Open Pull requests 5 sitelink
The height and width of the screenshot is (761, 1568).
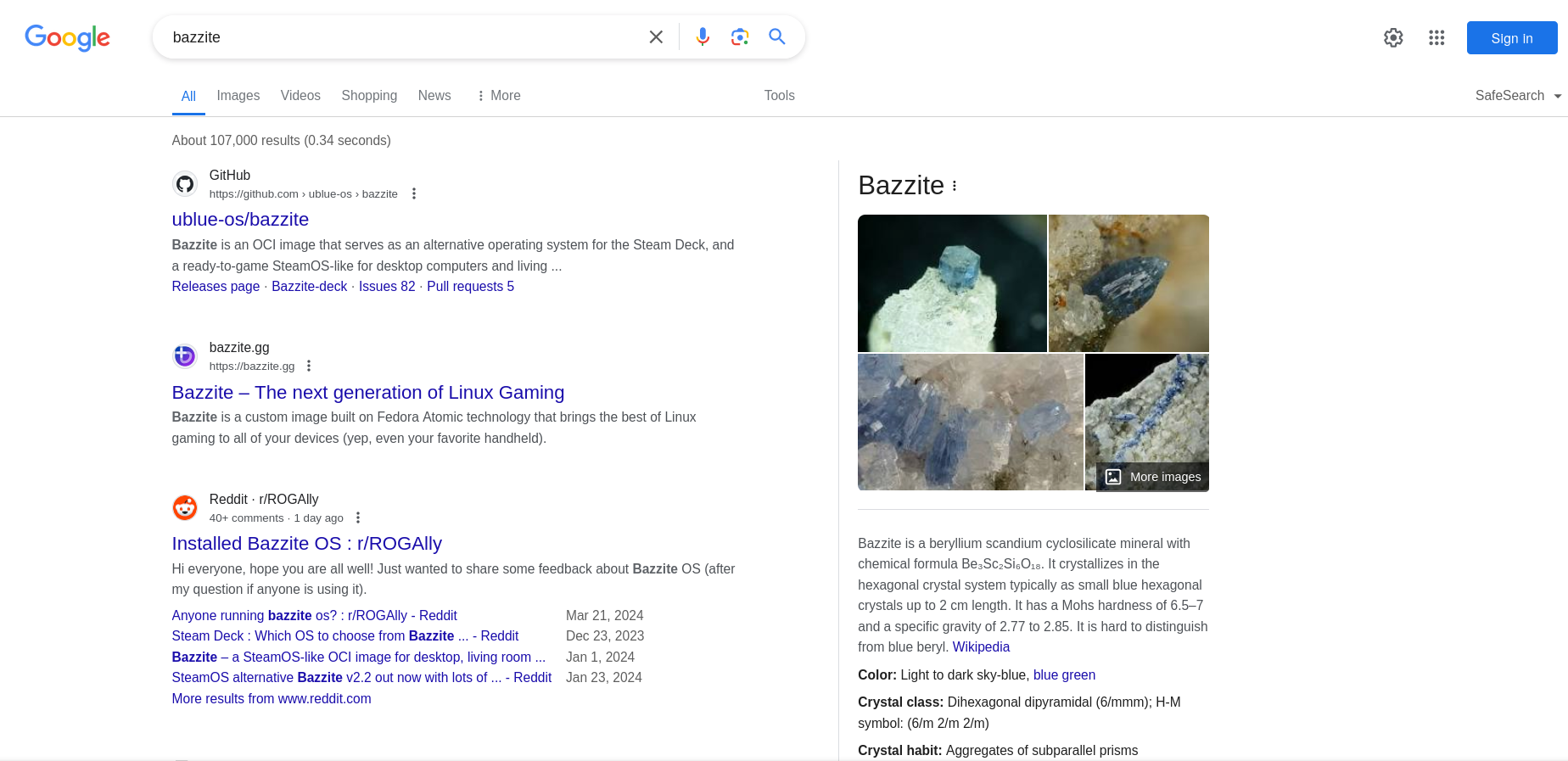(471, 287)
